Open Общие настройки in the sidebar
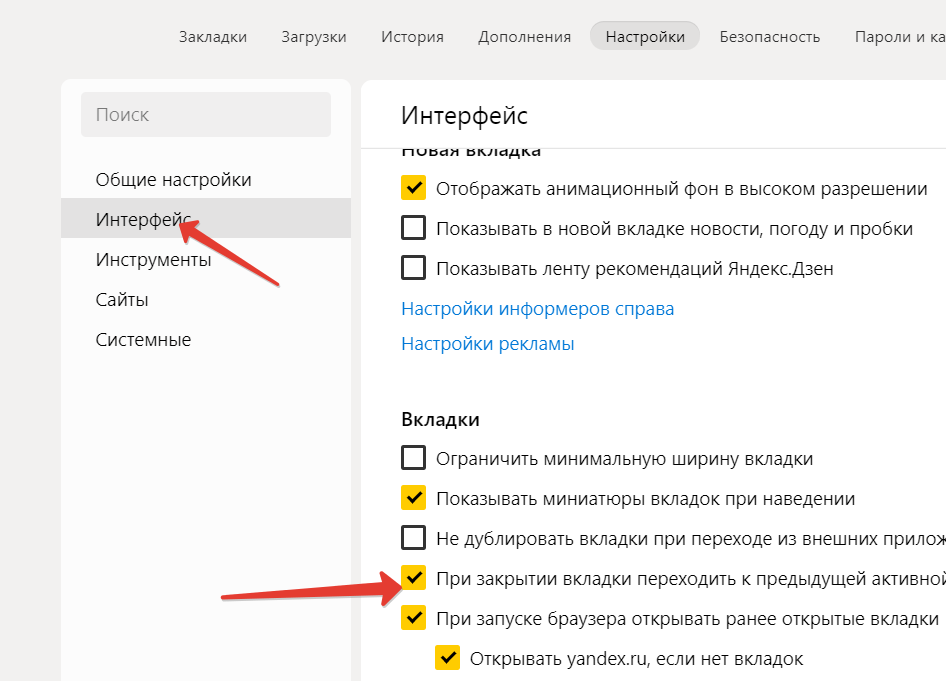The height and width of the screenshot is (681, 946). click(173, 180)
